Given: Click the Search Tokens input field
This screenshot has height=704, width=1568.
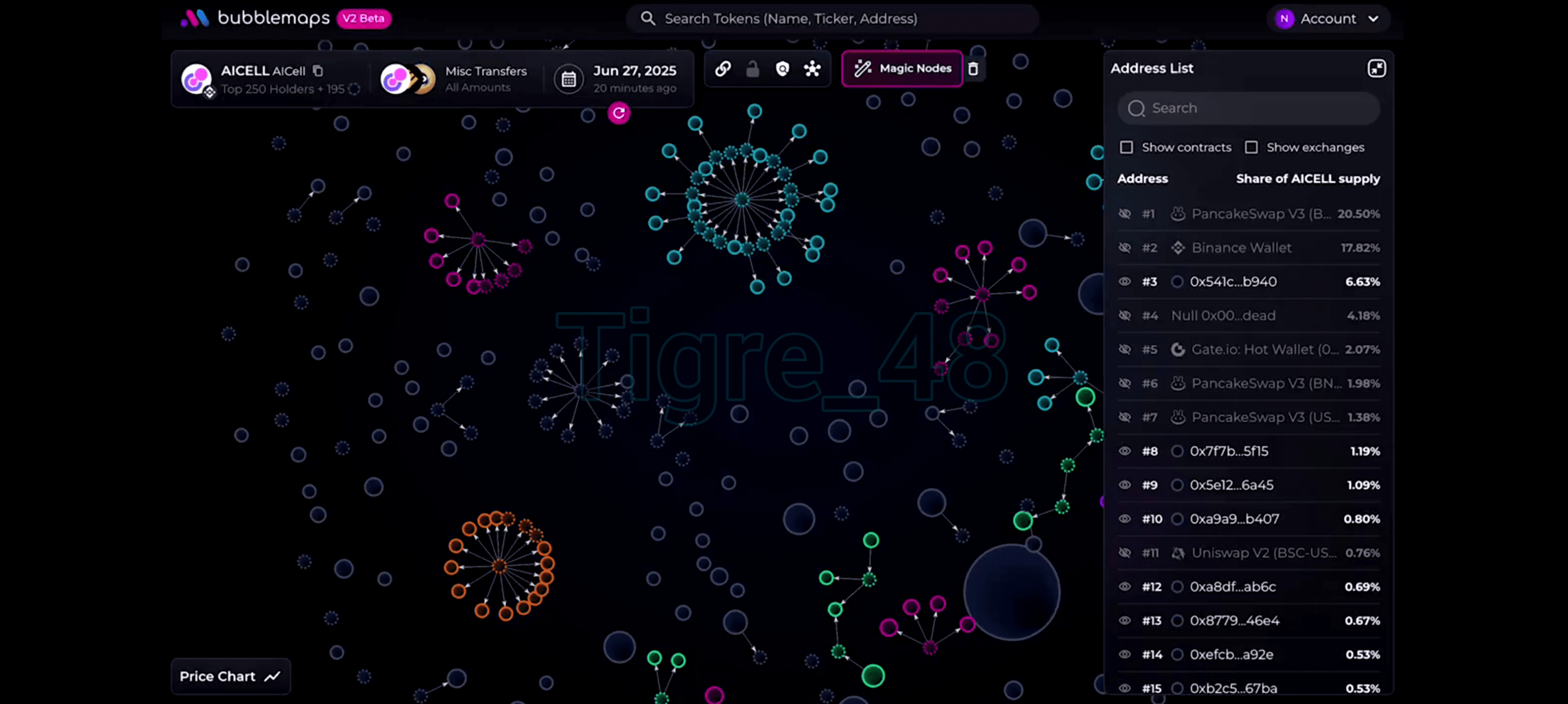Looking at the screenshot, I should [x=832, y=18].
